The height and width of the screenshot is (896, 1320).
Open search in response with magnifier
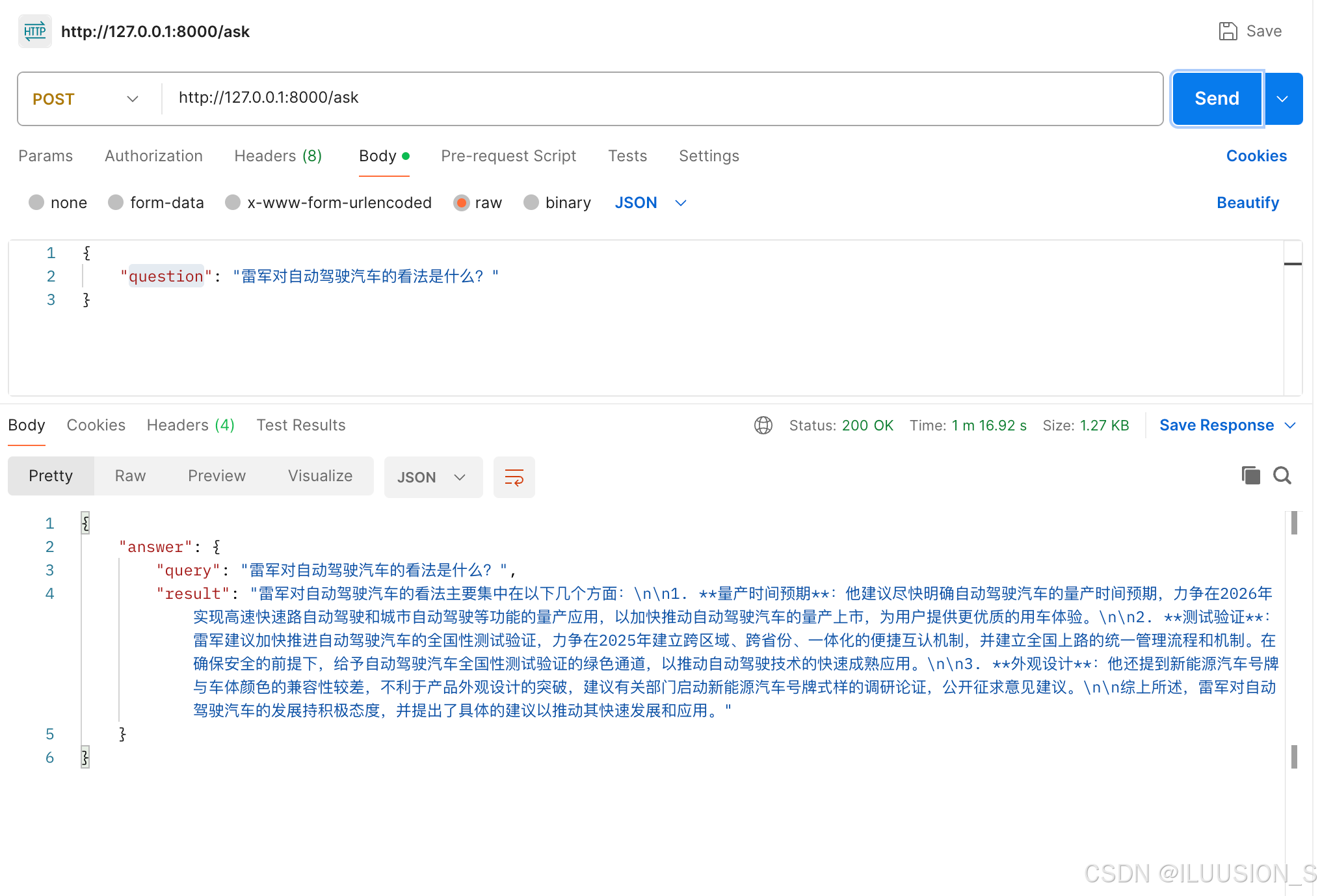[x=1282, y=475]
